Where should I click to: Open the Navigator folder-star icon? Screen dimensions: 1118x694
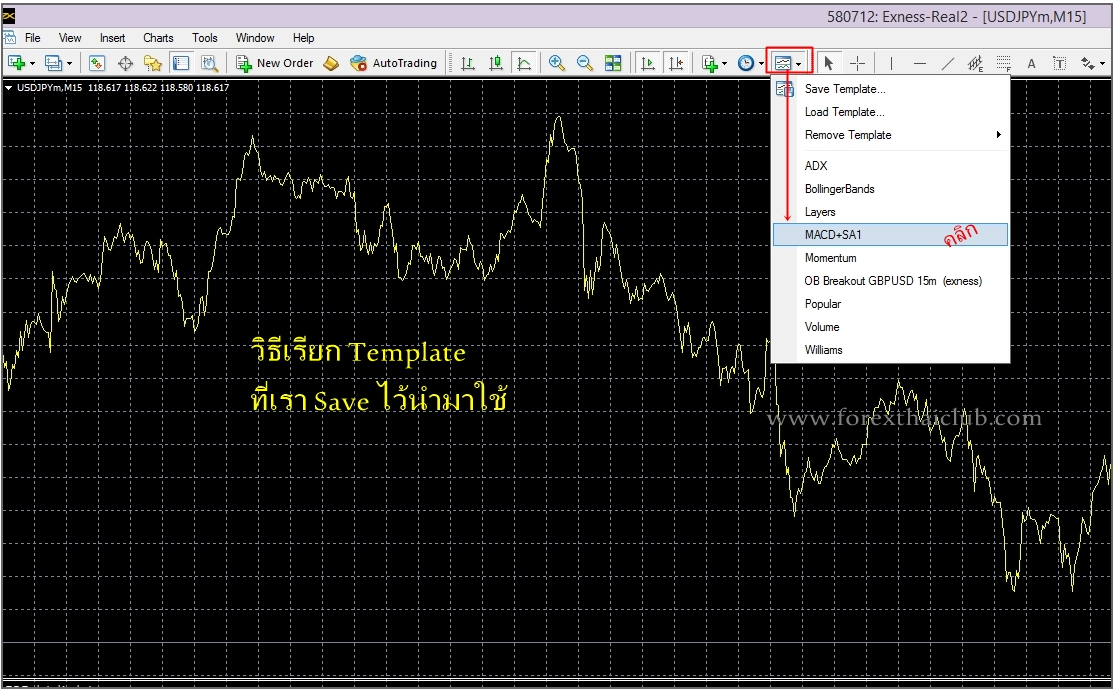pyautogui.click(x=153, y=63)
